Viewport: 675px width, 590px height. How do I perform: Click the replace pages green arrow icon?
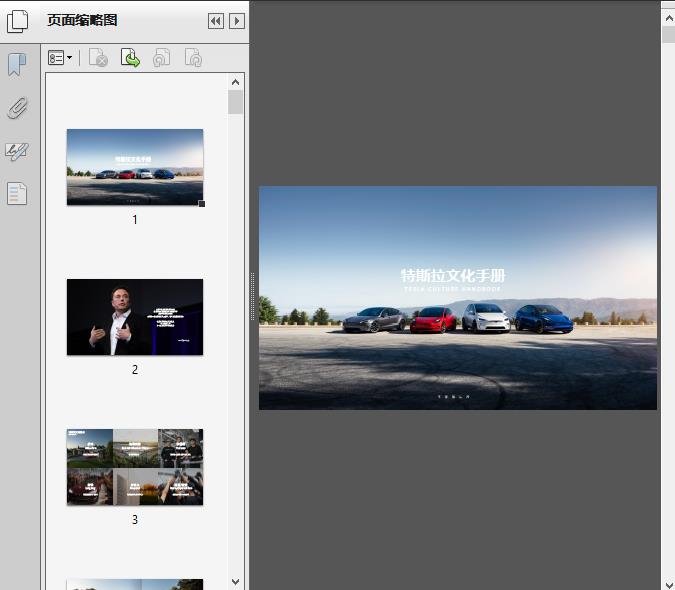click(x=130, y=59)
